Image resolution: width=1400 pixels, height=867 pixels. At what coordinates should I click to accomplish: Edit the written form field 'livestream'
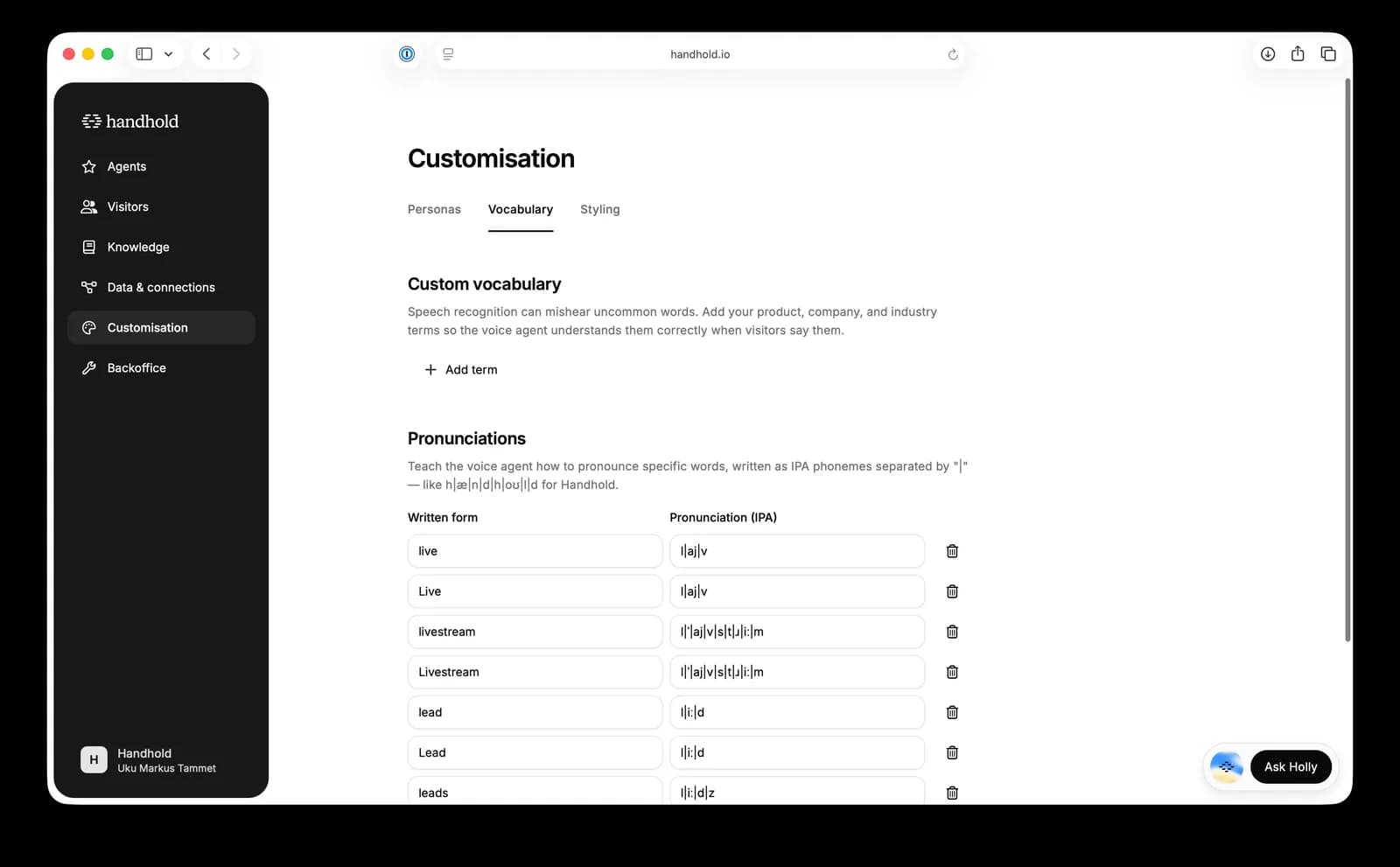tap(535, 632)
